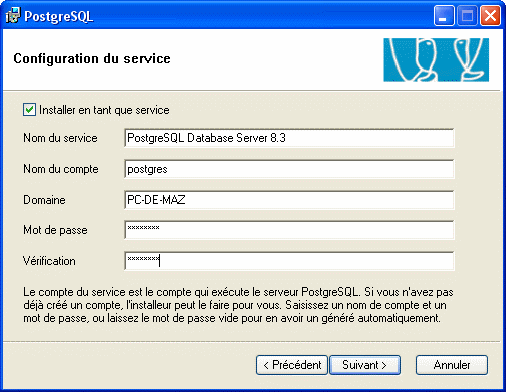Click the 'Mot de passe' label
The width and height of the screenshot is (506, 392).
point(55,230)
